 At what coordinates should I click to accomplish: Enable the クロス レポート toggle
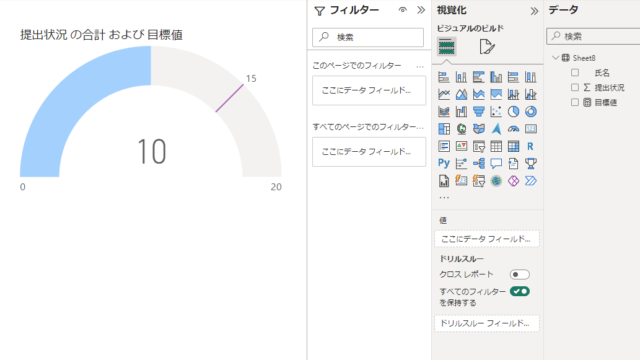coord(520,274)
